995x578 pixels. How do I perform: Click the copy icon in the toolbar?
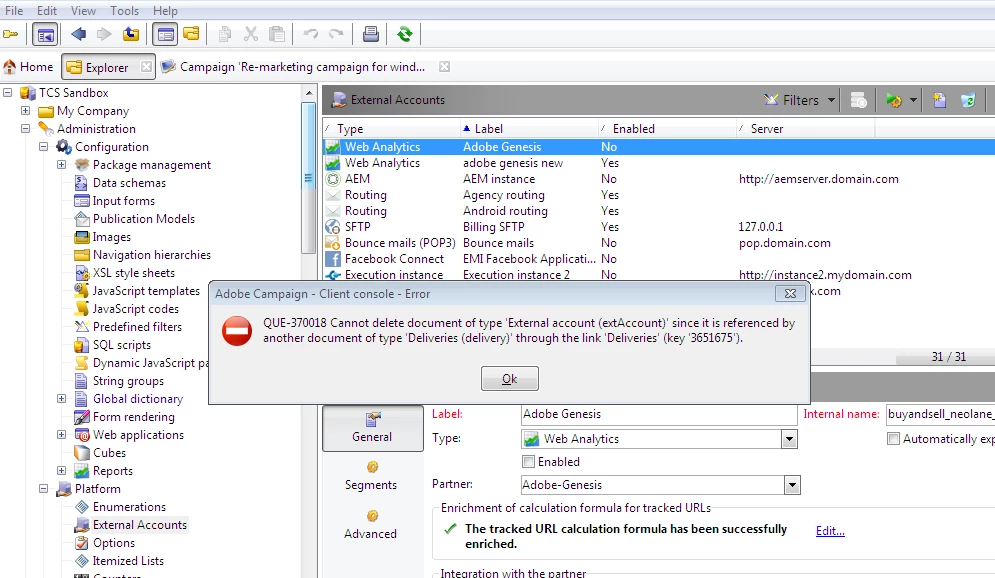point(225,34)
